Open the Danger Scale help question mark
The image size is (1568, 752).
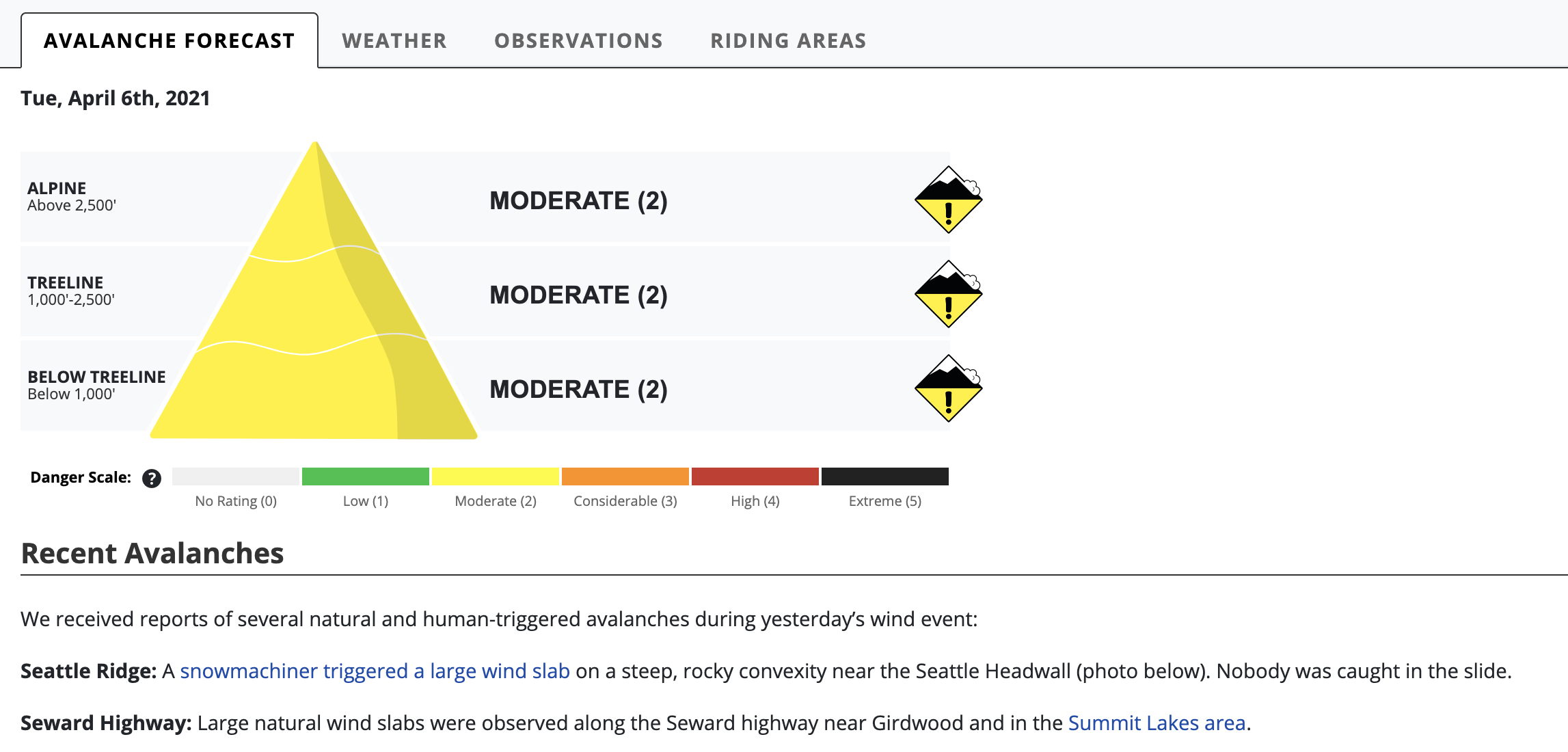[x=152, y=478]
